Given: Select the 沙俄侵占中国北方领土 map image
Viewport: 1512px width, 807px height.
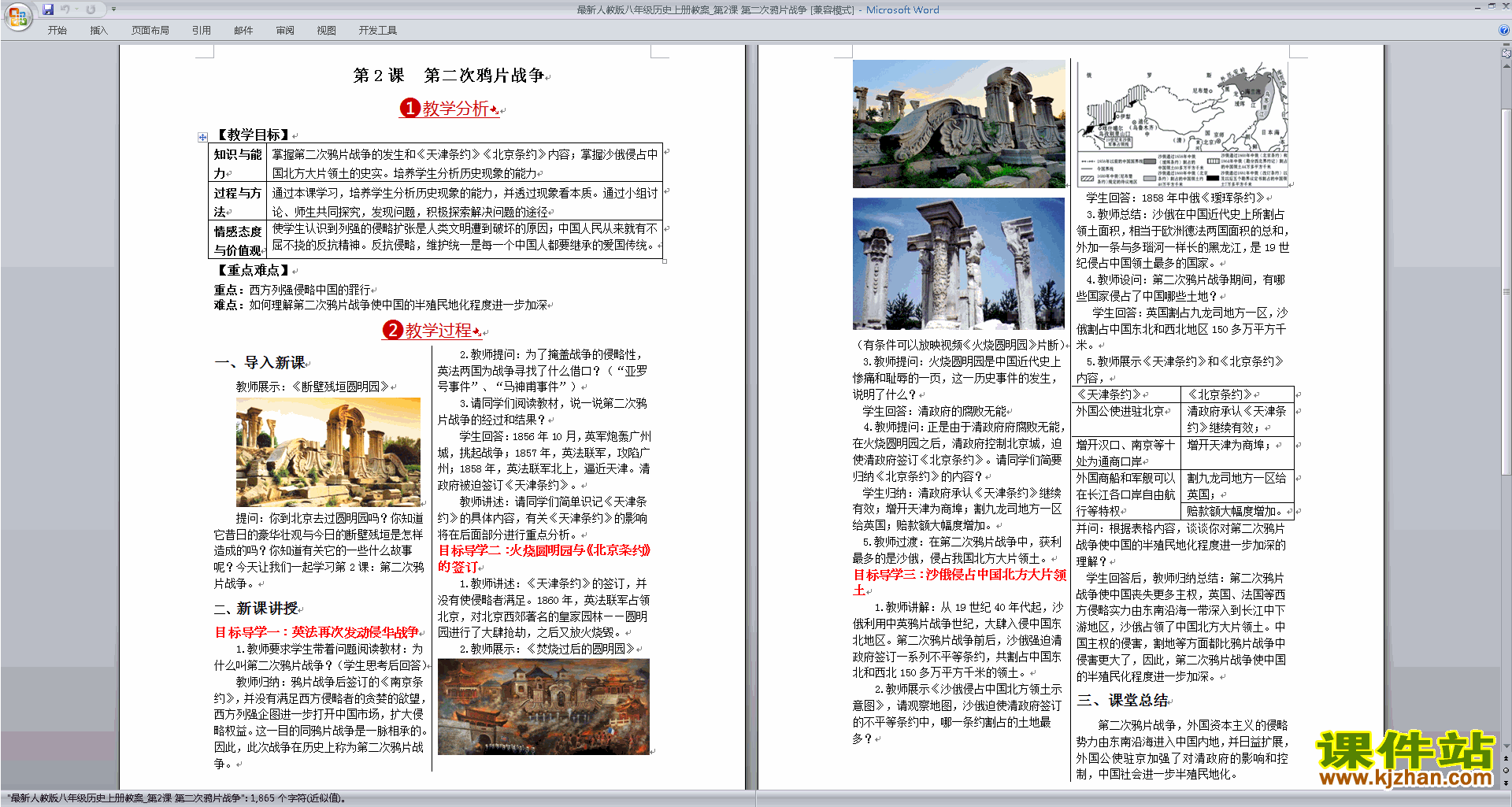Looking at the screenshot, I should click(1183, 124).
